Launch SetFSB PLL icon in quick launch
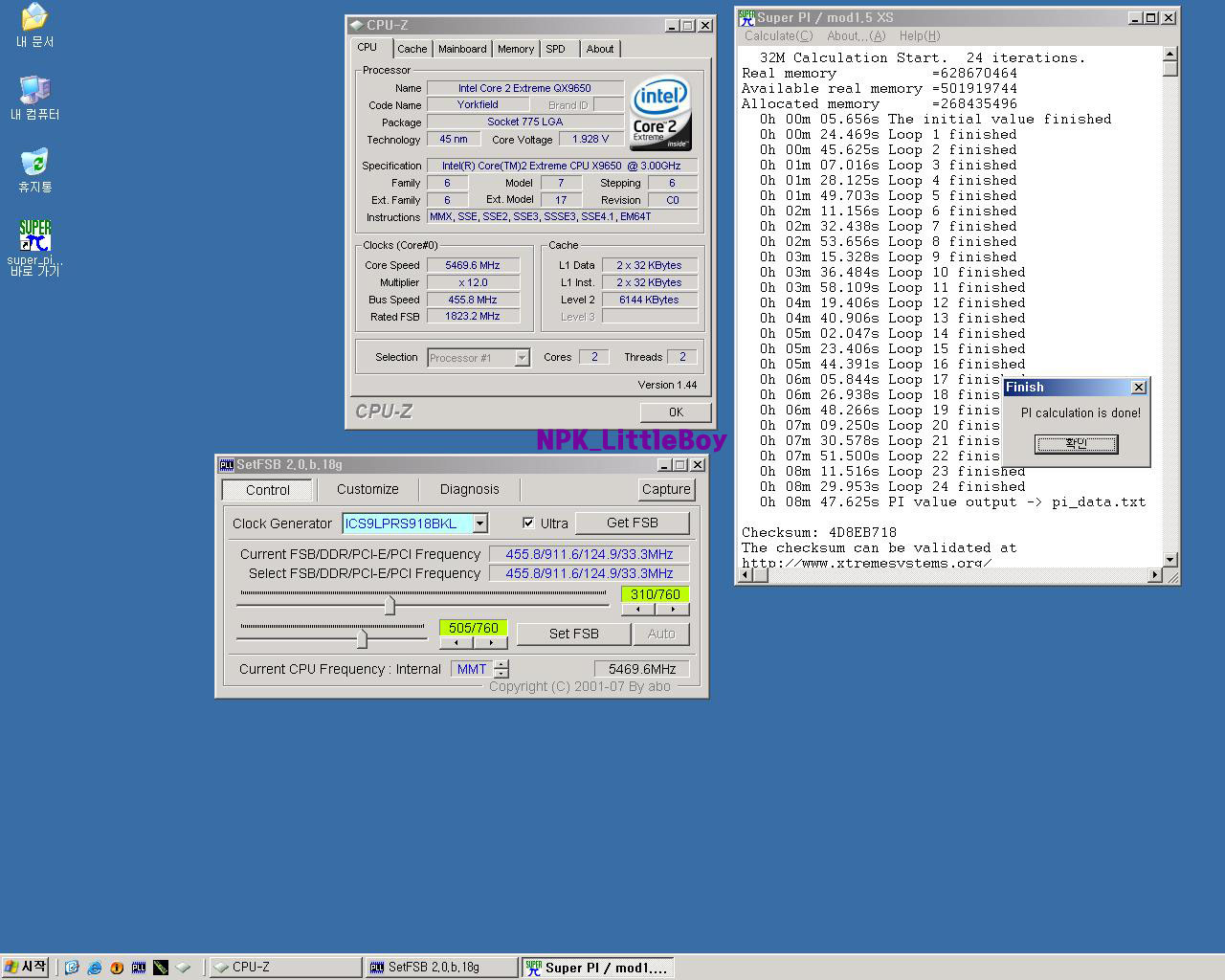This screenshot has width=1225, height=980. coord(139,968)
